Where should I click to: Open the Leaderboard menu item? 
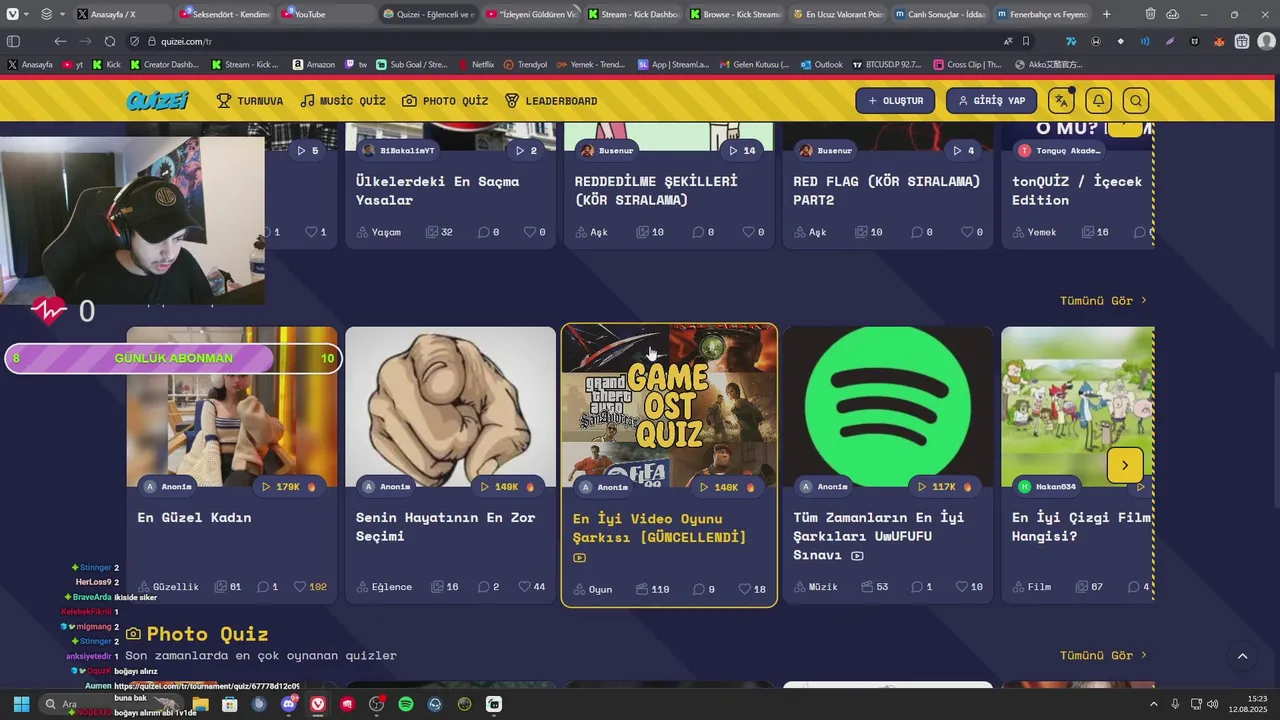coord(551,101)
